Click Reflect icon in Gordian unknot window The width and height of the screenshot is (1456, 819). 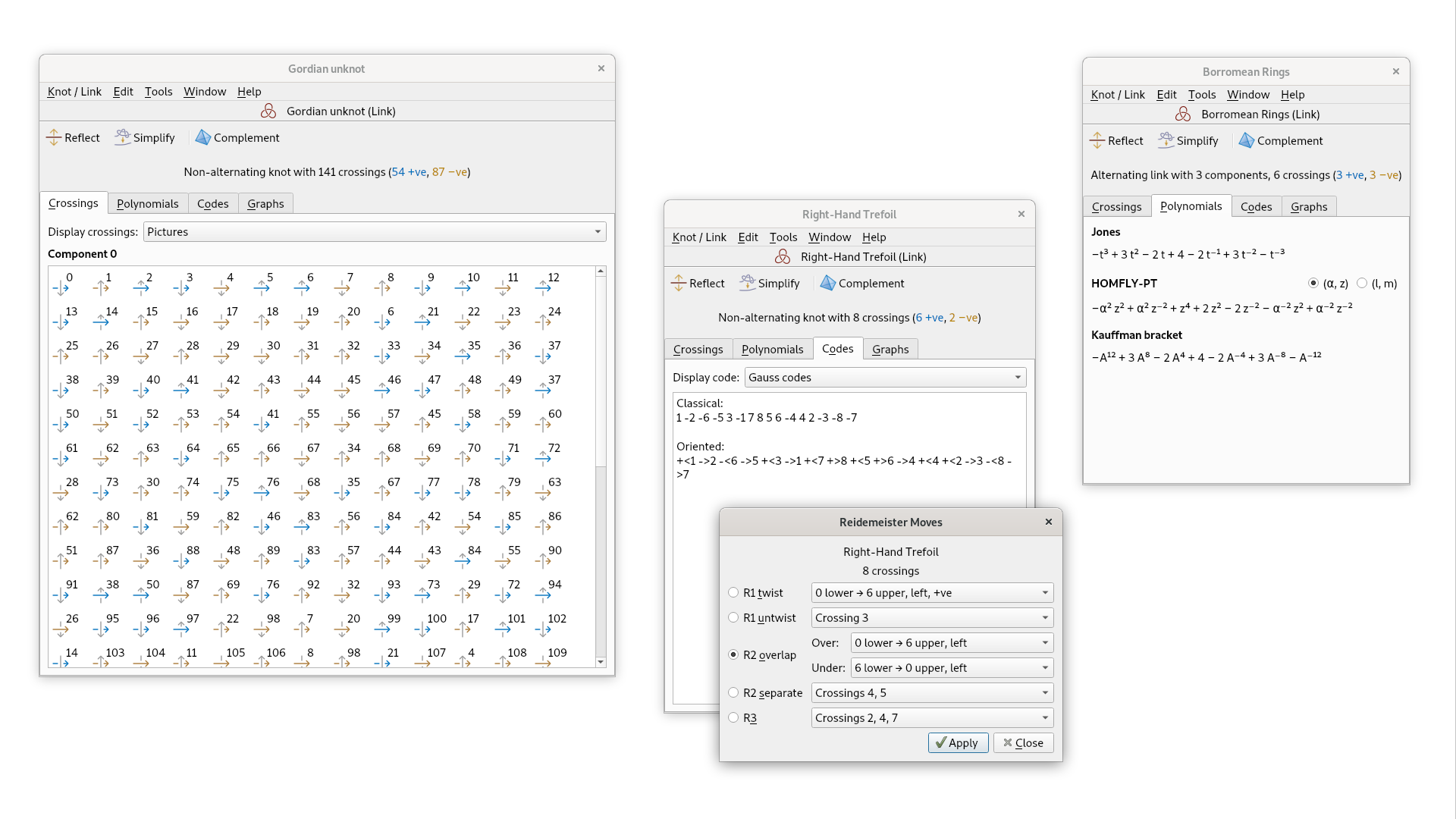[54, 137]
